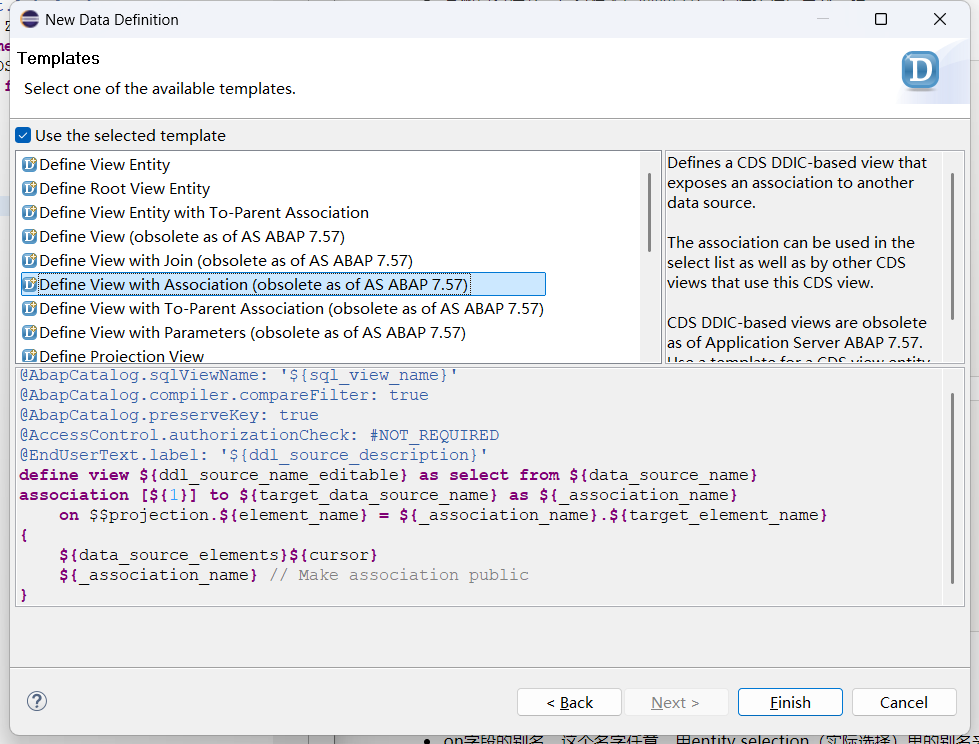Click the description pane vertical scrollbar
Image resolution: width=979 pixels, height=744 pixels.
[952, 246]
